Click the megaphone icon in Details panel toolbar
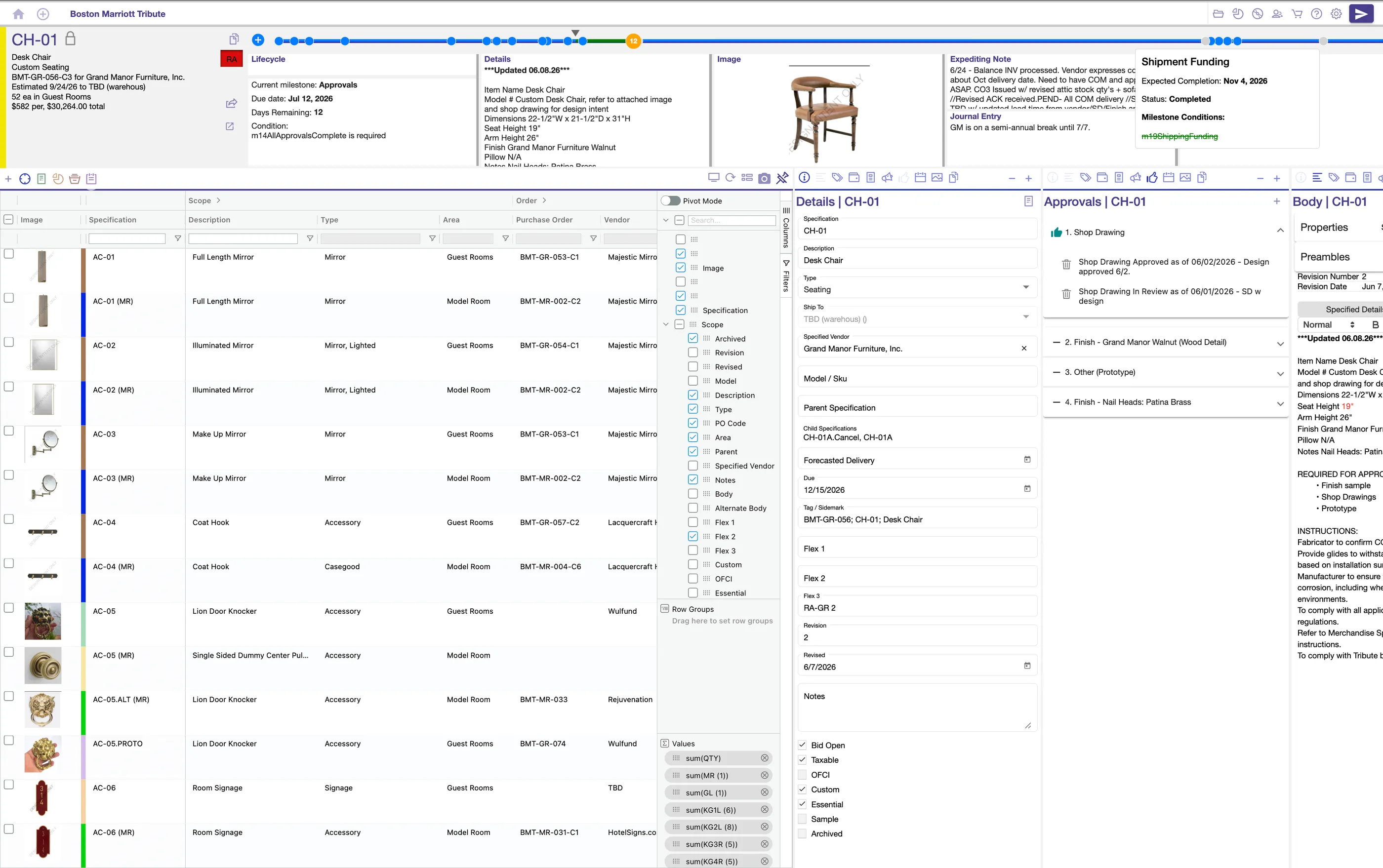 tap(888, 178)
